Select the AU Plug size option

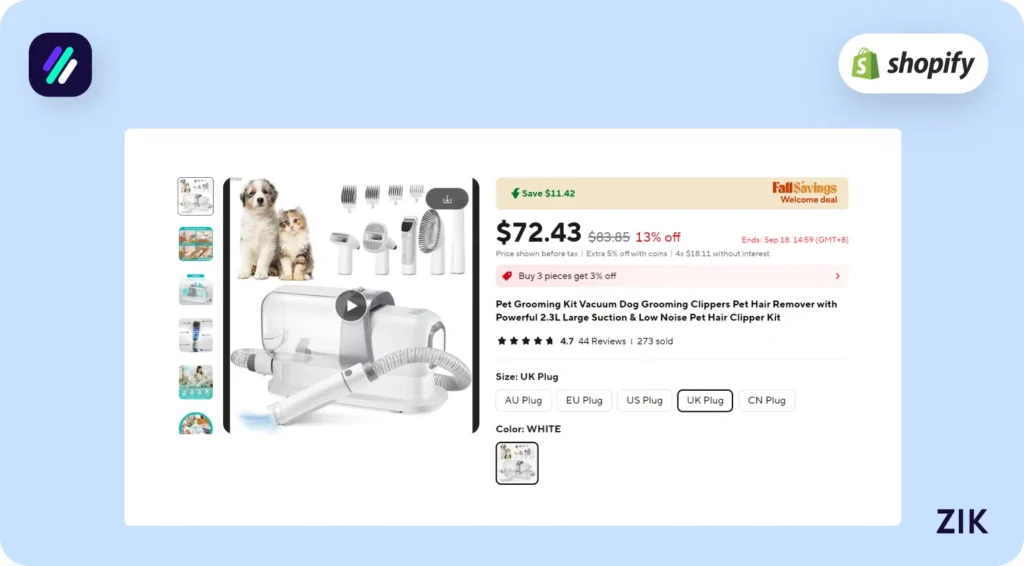tap(523, 400)
